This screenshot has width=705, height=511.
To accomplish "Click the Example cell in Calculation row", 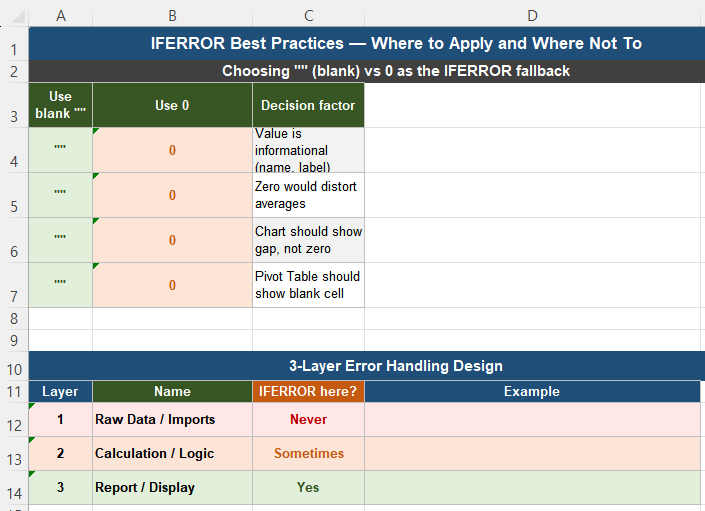I will point(532,453).
